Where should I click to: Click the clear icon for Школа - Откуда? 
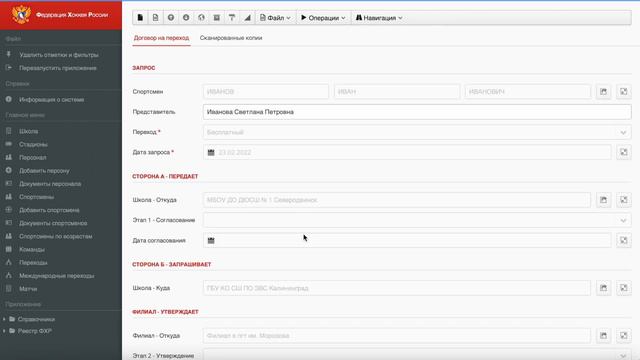624,200
